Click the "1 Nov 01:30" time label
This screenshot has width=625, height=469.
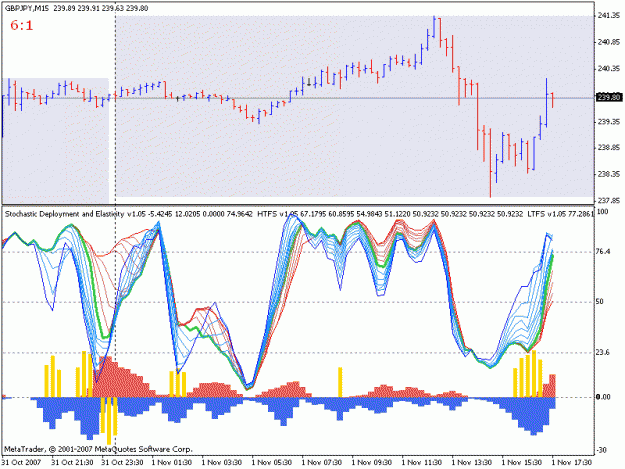pos(172,463)
